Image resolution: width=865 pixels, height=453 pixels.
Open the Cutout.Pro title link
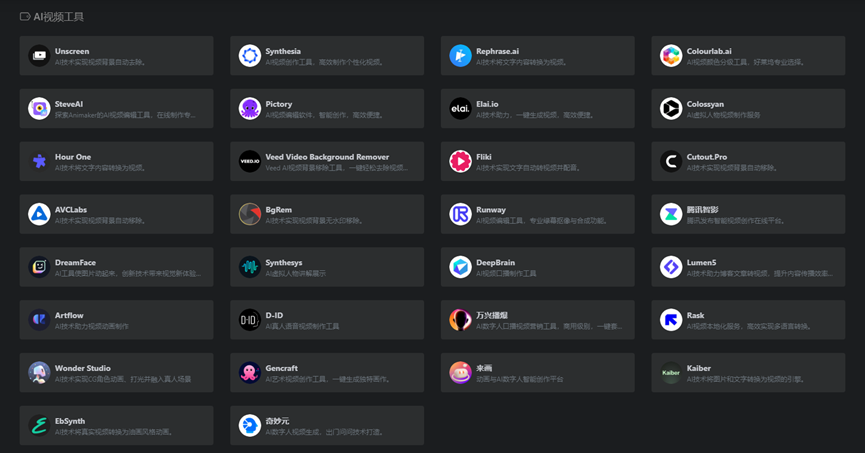point(707,157)
